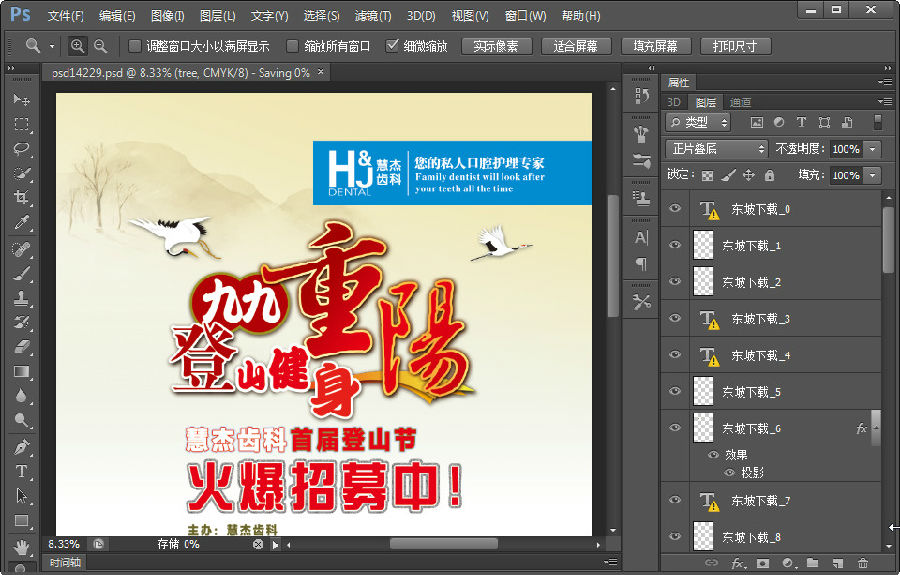Select the Brush tool
Viewport: 900px width, 575px height.
tap(22, 274)
